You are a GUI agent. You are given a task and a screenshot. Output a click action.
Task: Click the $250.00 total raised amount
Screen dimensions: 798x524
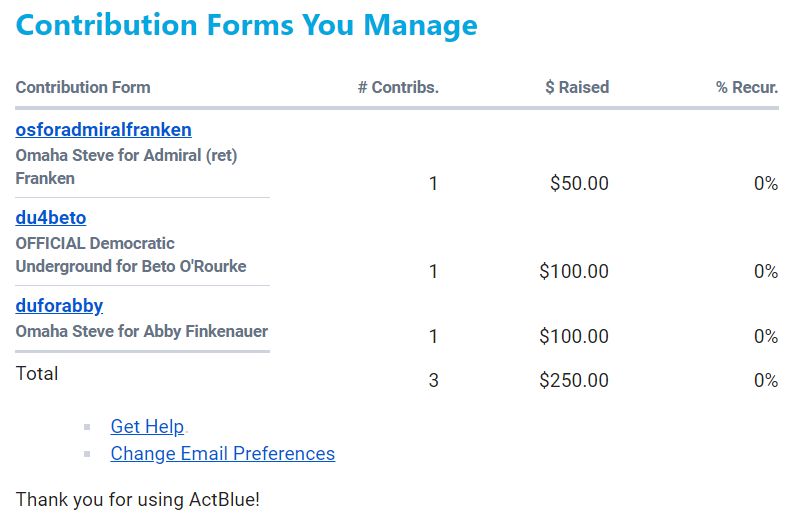coord(573,381)
